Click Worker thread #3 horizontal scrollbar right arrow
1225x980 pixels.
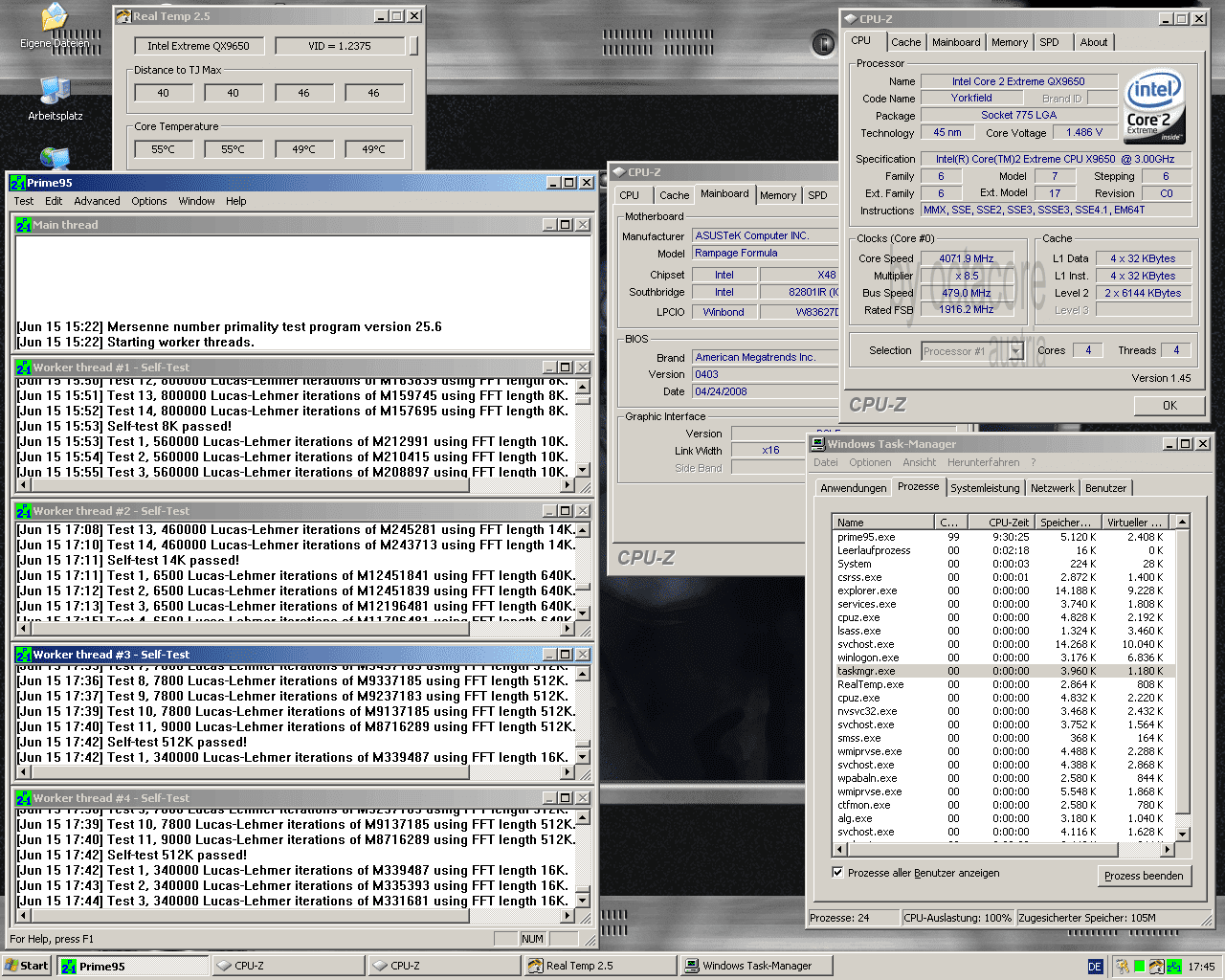[x=568, y=772]
